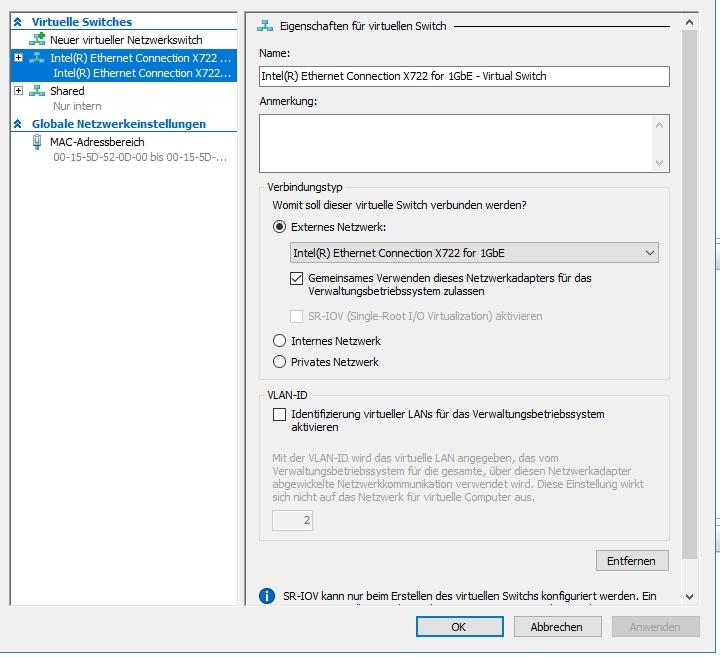Click the Anwenden button

point(656,627)
